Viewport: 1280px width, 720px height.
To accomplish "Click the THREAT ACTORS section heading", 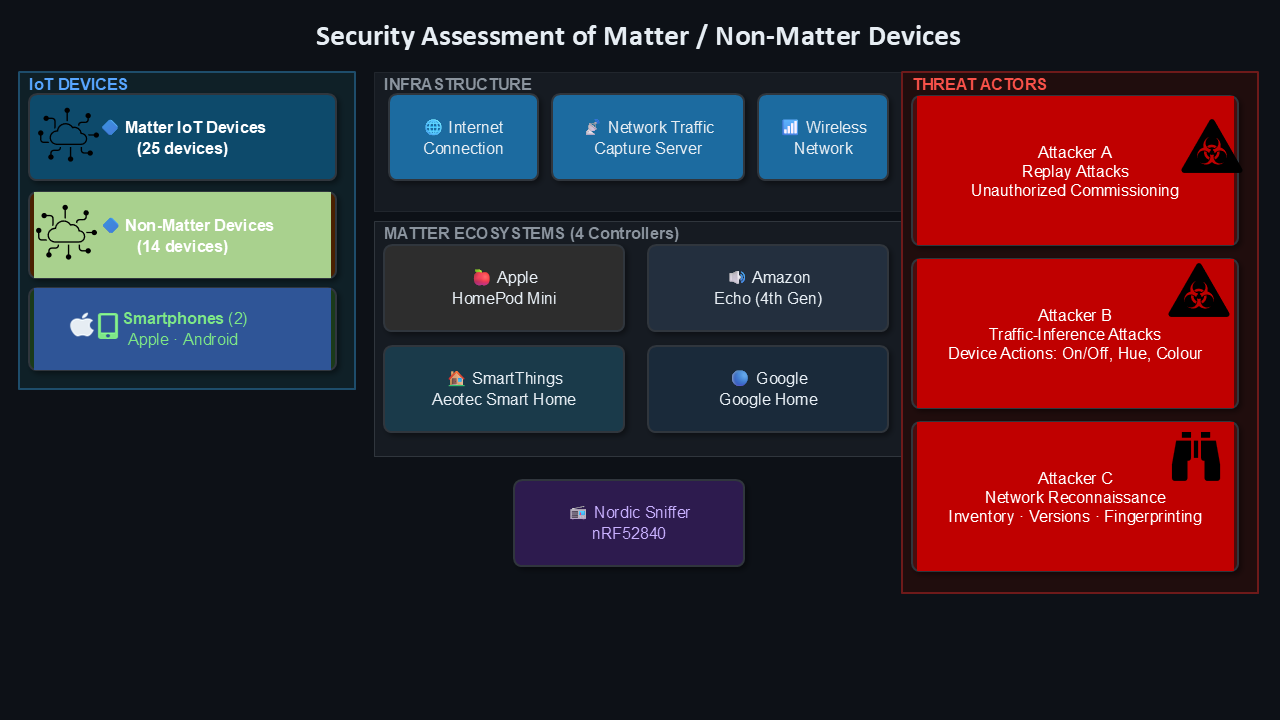I will tap(980, 85).
